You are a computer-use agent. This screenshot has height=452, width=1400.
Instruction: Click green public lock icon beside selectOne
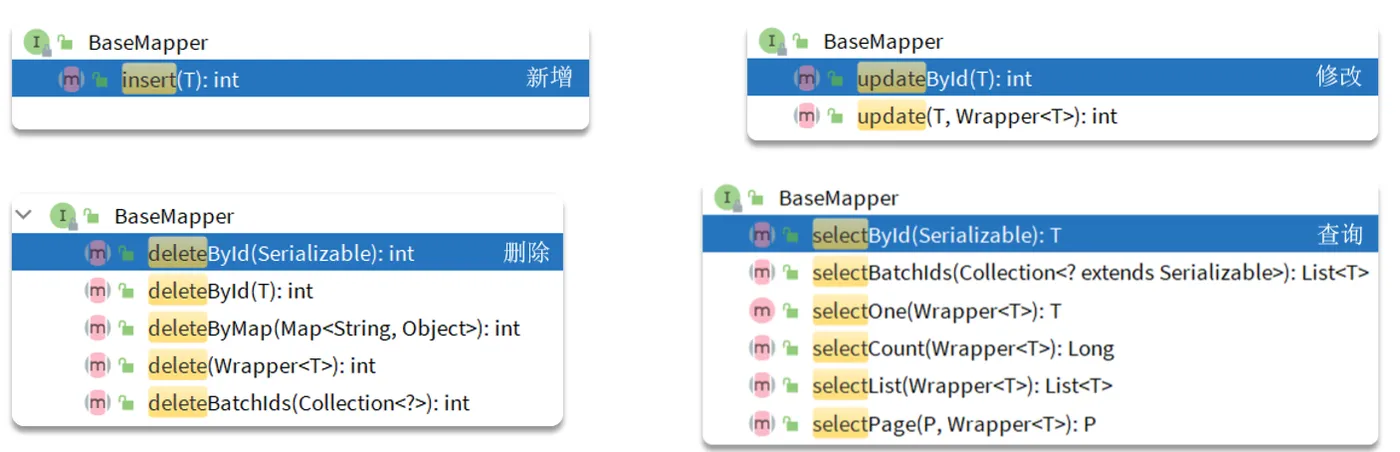click(x=790, y=311)
